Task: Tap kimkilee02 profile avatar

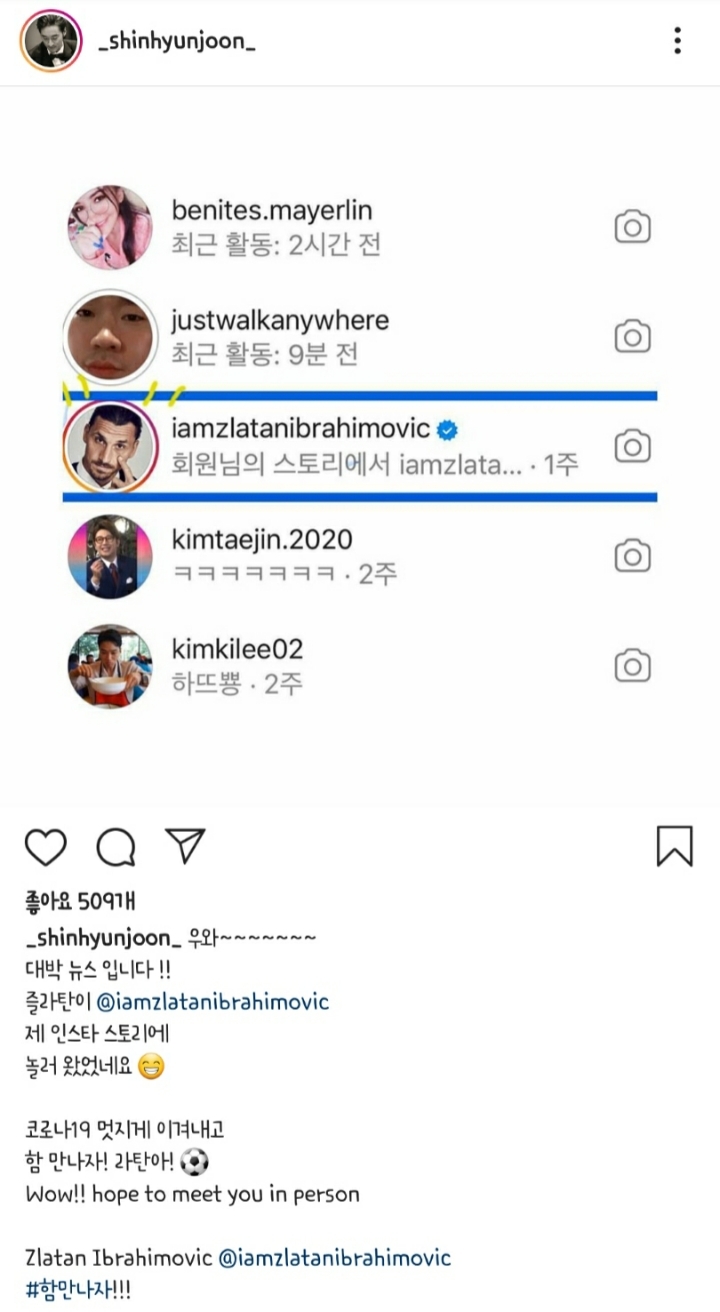Action: point(110,666)
